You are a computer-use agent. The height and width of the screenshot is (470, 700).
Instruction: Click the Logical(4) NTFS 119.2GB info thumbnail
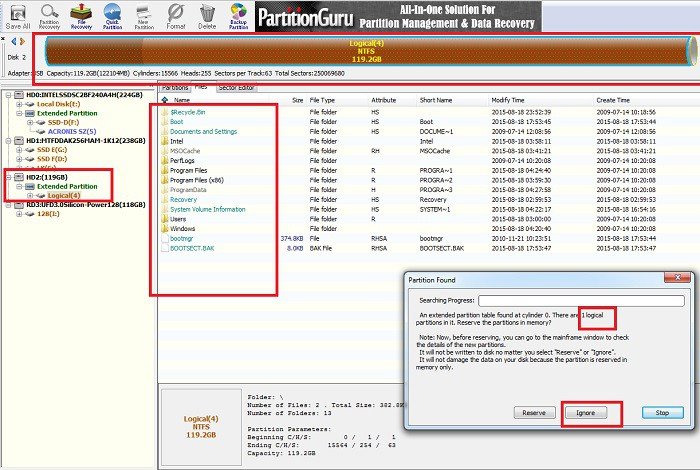point(201,427)
